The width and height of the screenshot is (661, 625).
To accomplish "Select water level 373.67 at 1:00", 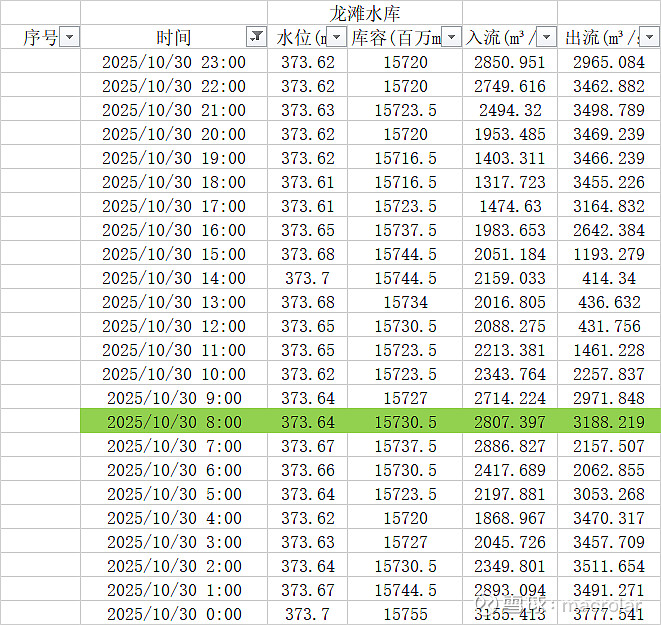I will coord(307,590).
